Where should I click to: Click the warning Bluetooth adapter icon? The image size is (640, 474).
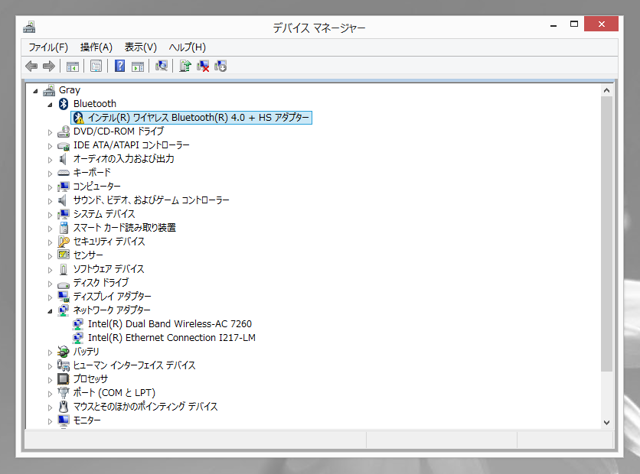click(x=78, y=118)
